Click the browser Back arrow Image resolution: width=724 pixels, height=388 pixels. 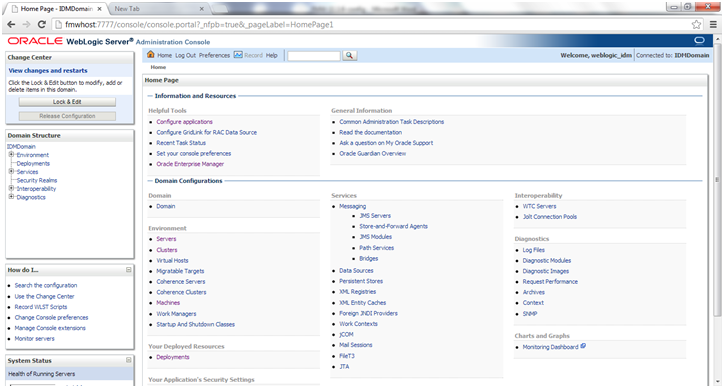point(12,24)
